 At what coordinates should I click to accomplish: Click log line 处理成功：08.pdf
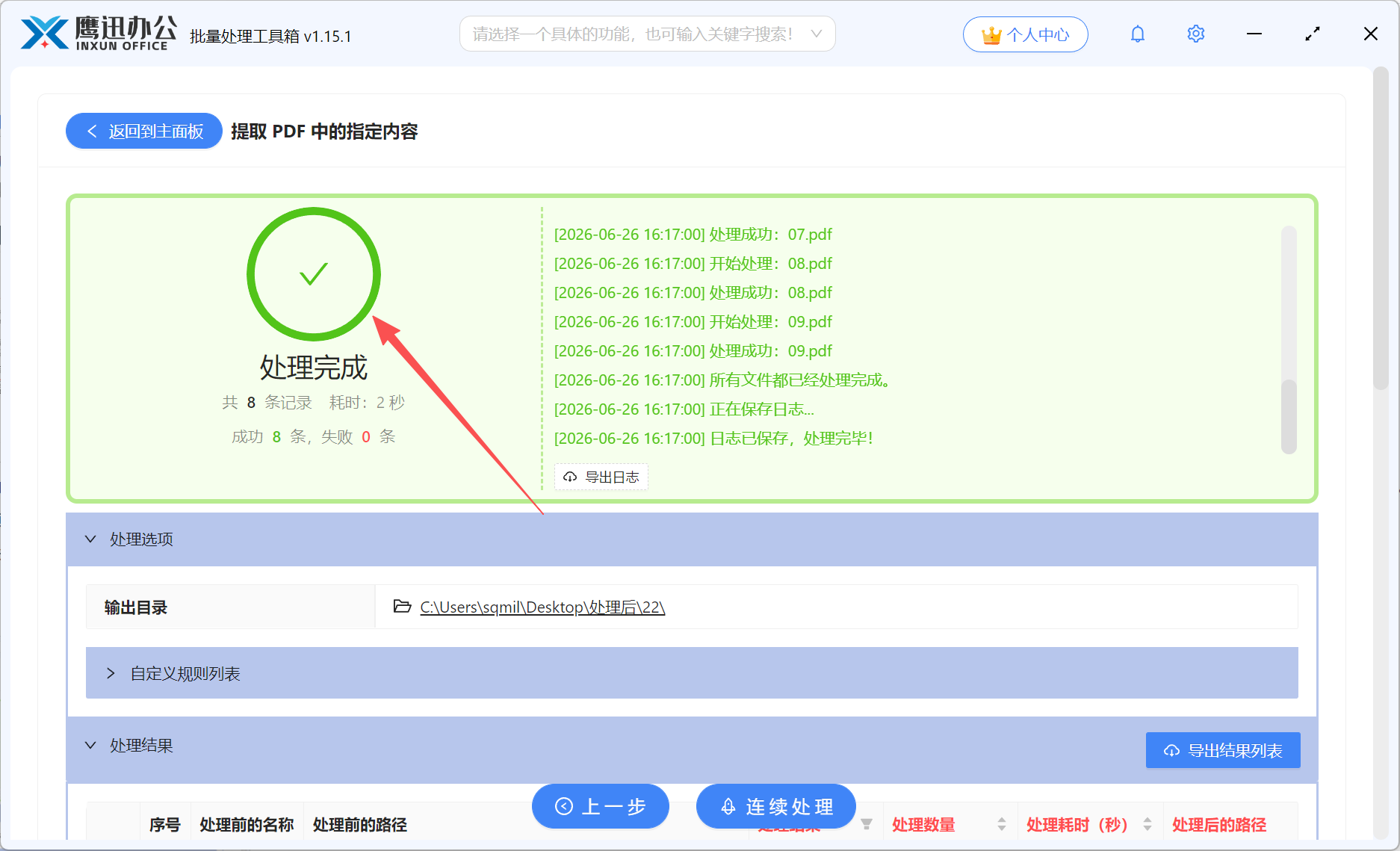click(693, 293)
